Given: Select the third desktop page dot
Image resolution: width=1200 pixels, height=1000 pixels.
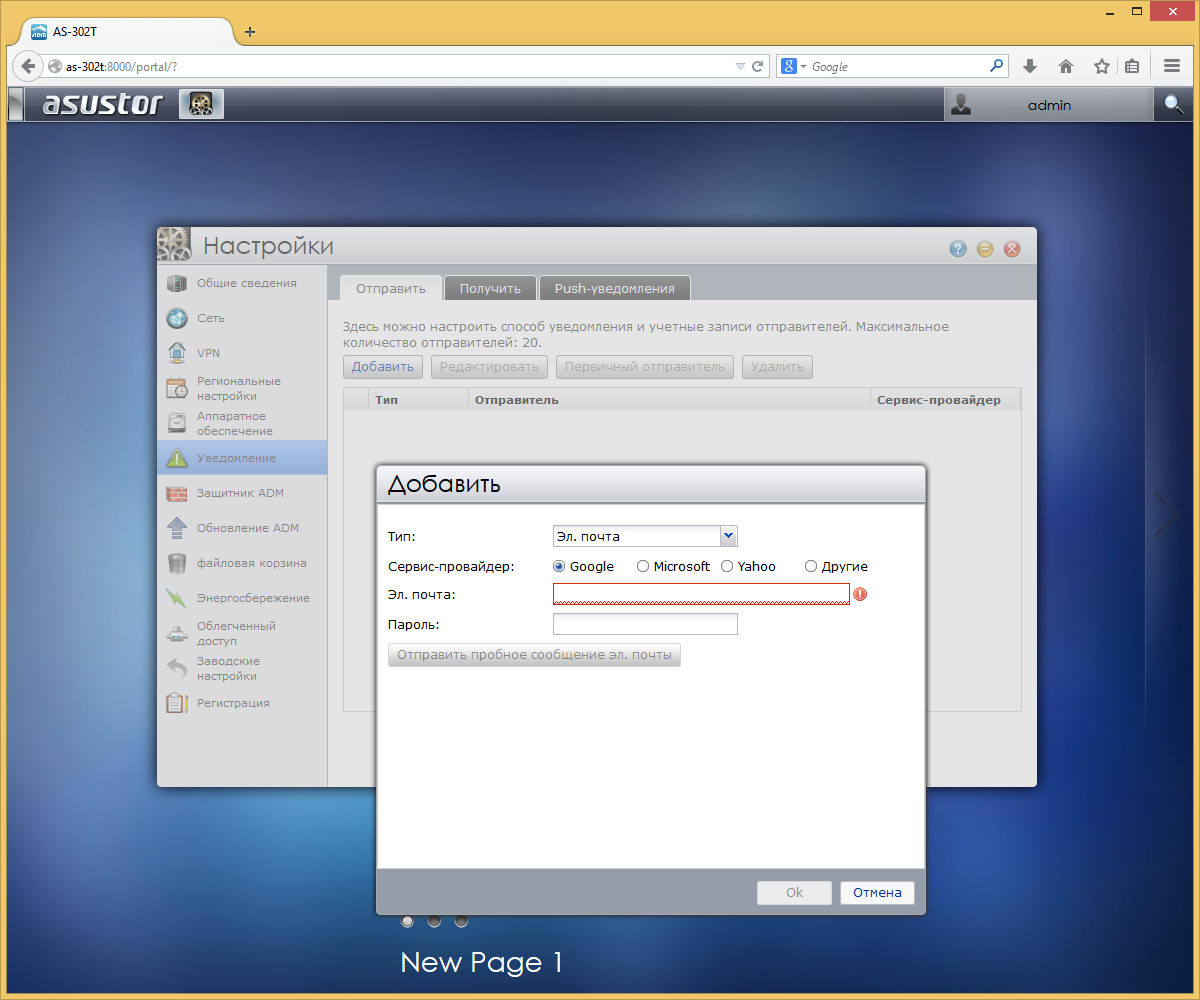Looking at the screenshot, I should click(461, 921).
